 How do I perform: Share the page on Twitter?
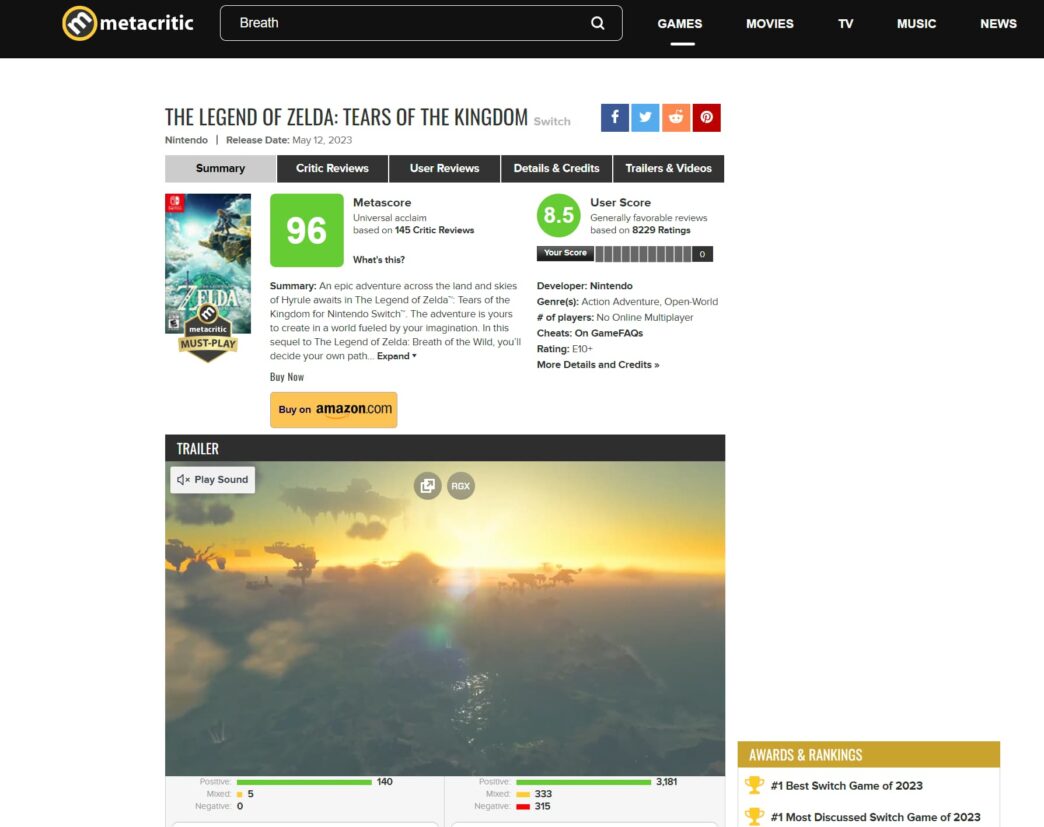(645, 118)
